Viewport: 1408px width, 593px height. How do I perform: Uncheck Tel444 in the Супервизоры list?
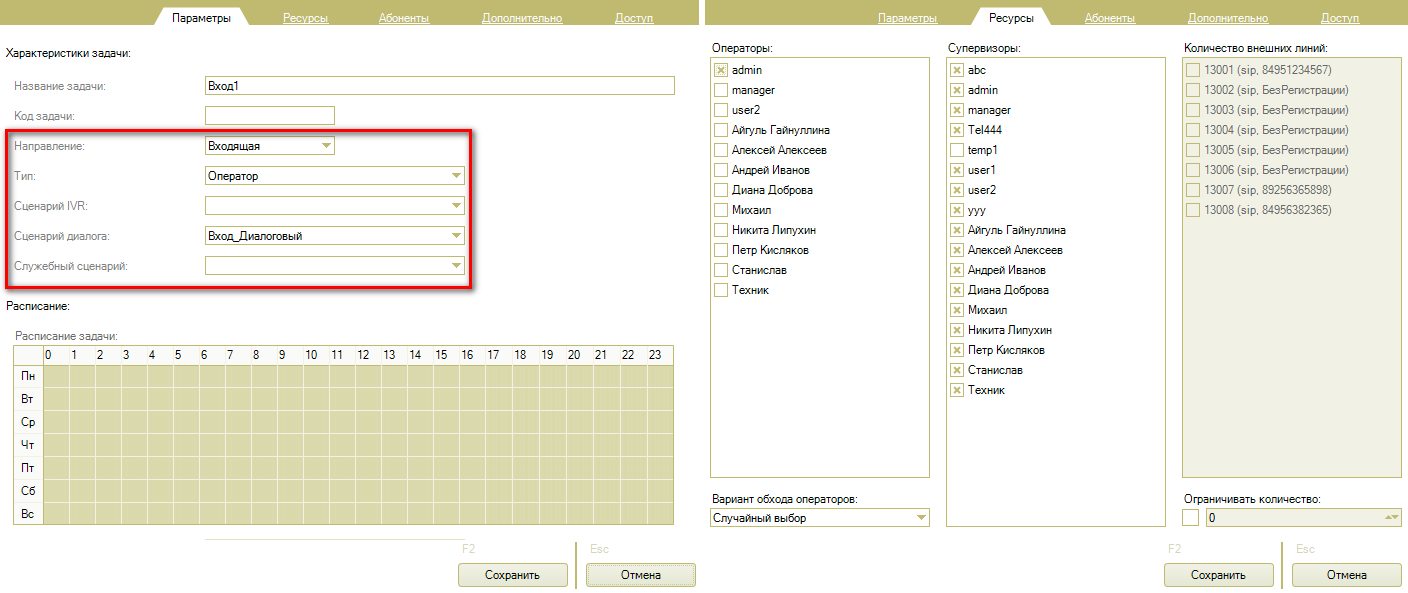pos(957,130)
